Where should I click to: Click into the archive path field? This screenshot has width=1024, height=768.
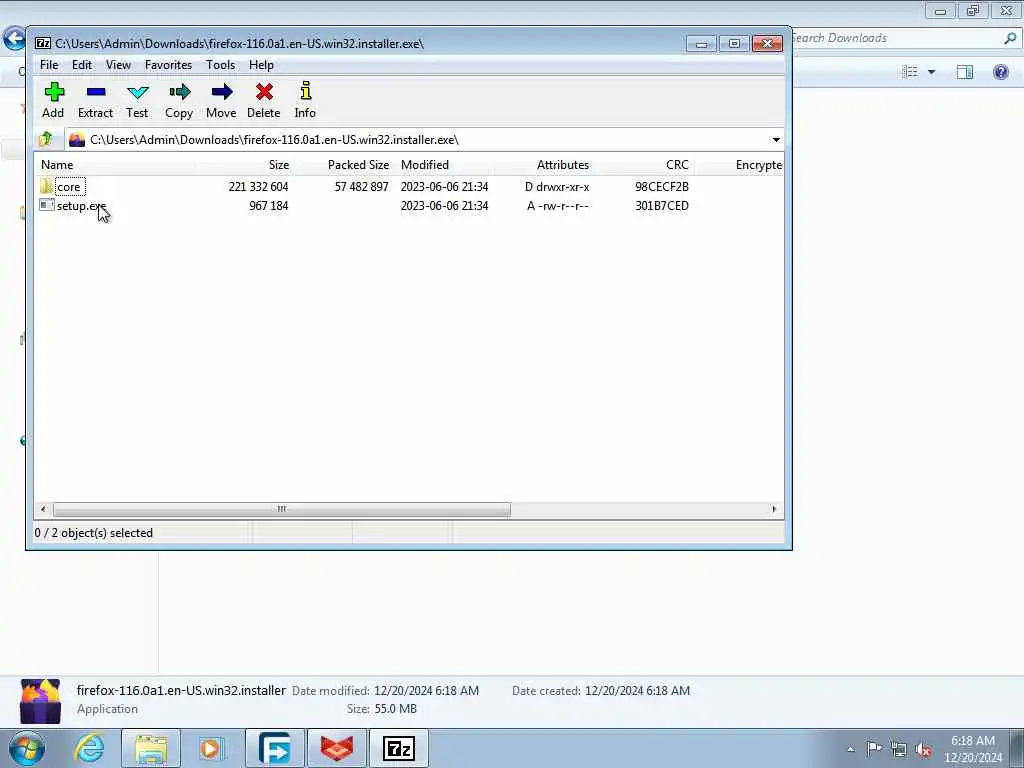coord(418,140)
